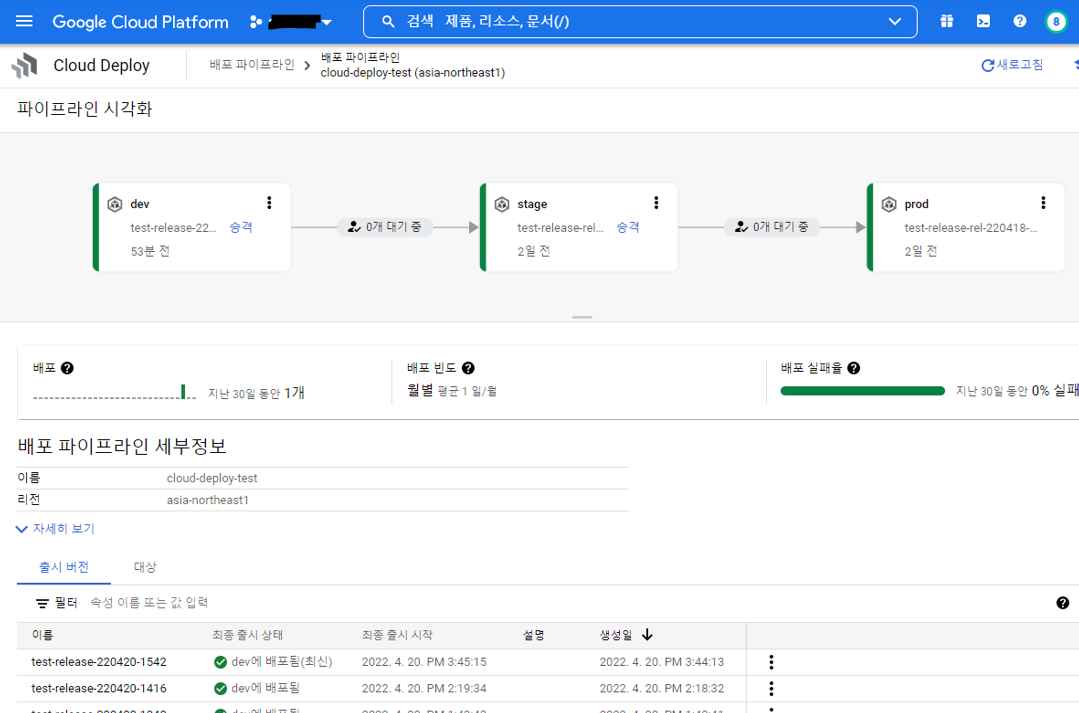This screenshot has height=713, width=1079.
Task: Click the 2022. 4. 20. PM 3:45:15 cell
Action: pos(424,662)
